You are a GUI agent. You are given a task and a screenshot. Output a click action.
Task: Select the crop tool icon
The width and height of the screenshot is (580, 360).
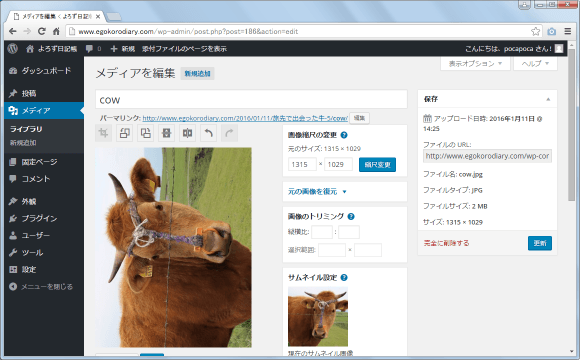104,133
